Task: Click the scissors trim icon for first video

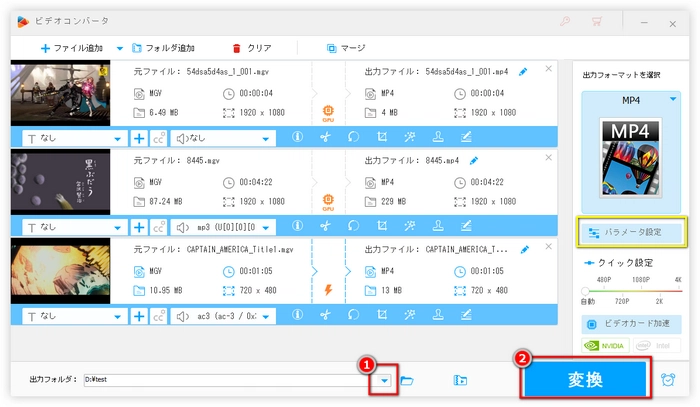Action: click(325, 138)
